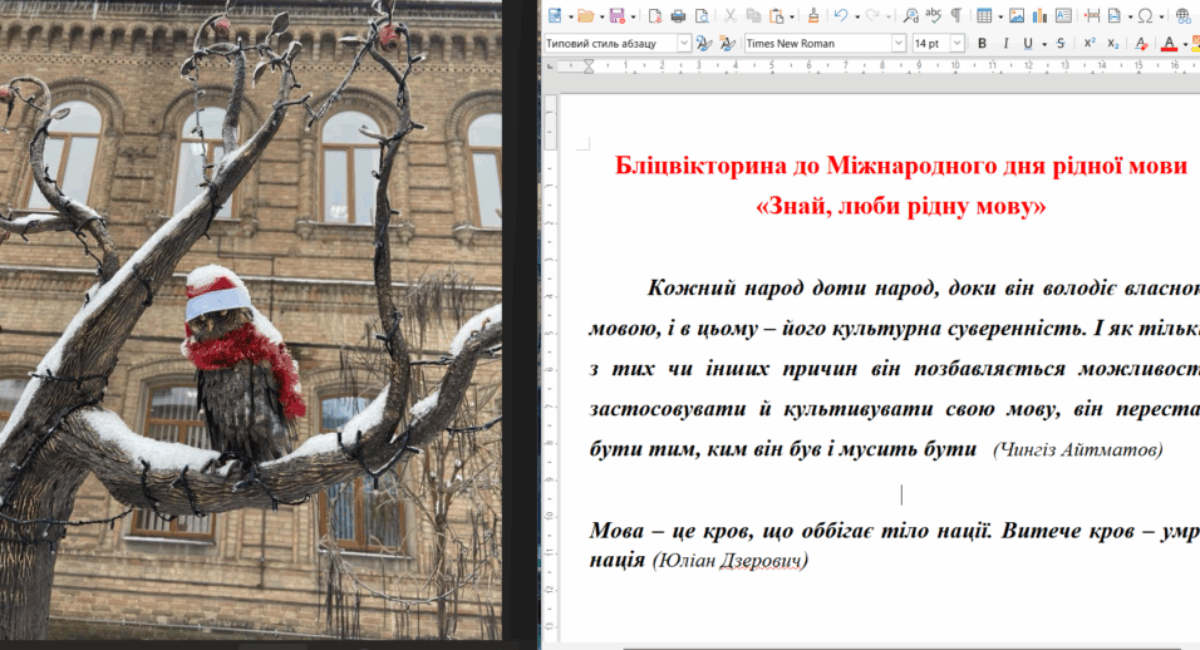Click the Undo arrow icon
Image resolution: width=1200 pixels, height=650 pixels.
click(x=841, y=15)
